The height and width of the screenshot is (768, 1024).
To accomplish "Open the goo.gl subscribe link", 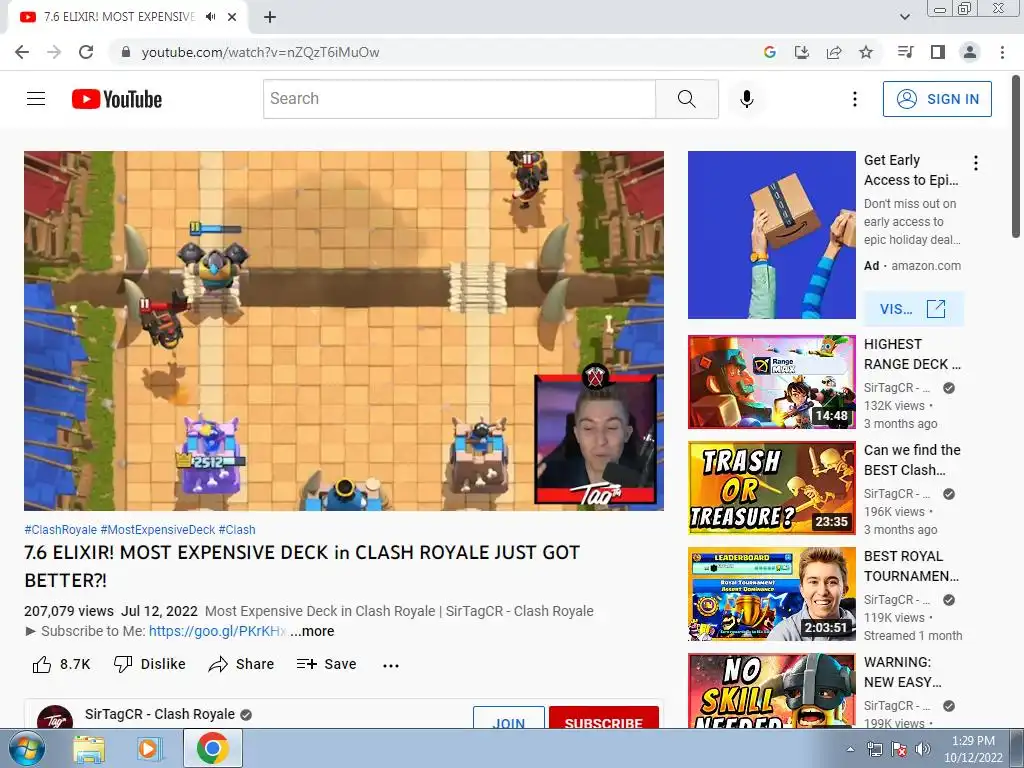I will click(217, 632).
